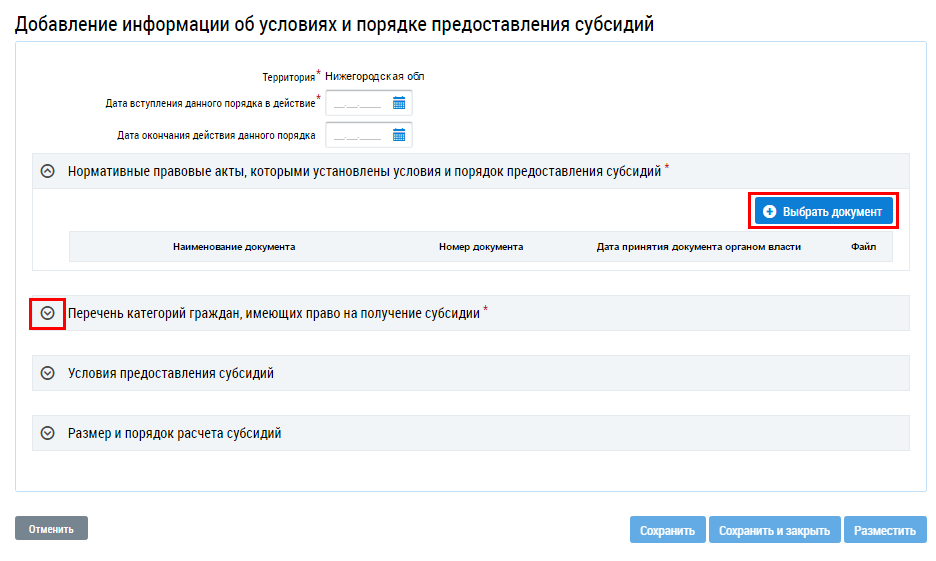The image size is (936, 561).
Task: Click the Файл column header
Action: tap(863, 246)
